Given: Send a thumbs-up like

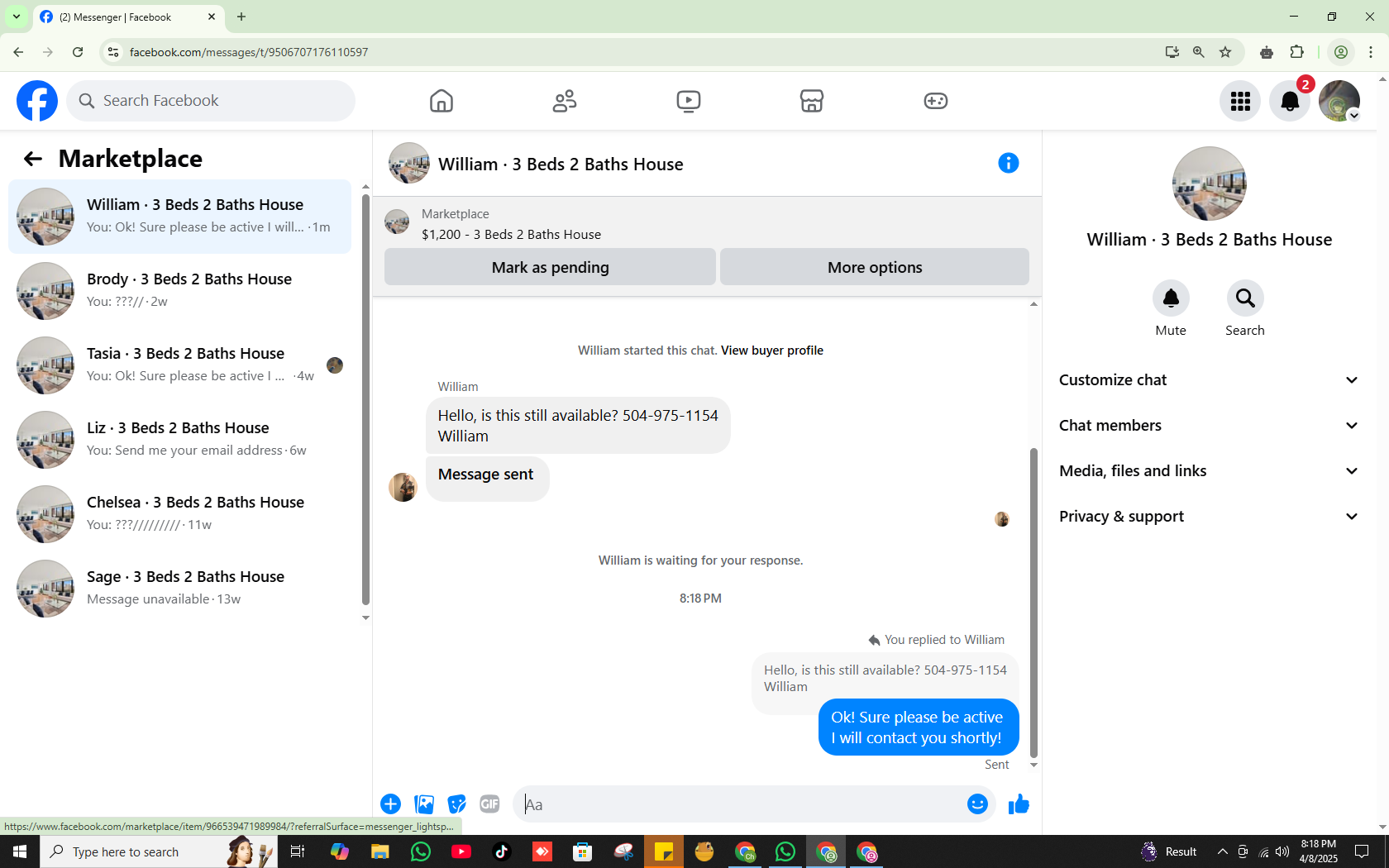Looking at the screenshot, I should [1019, 804].
